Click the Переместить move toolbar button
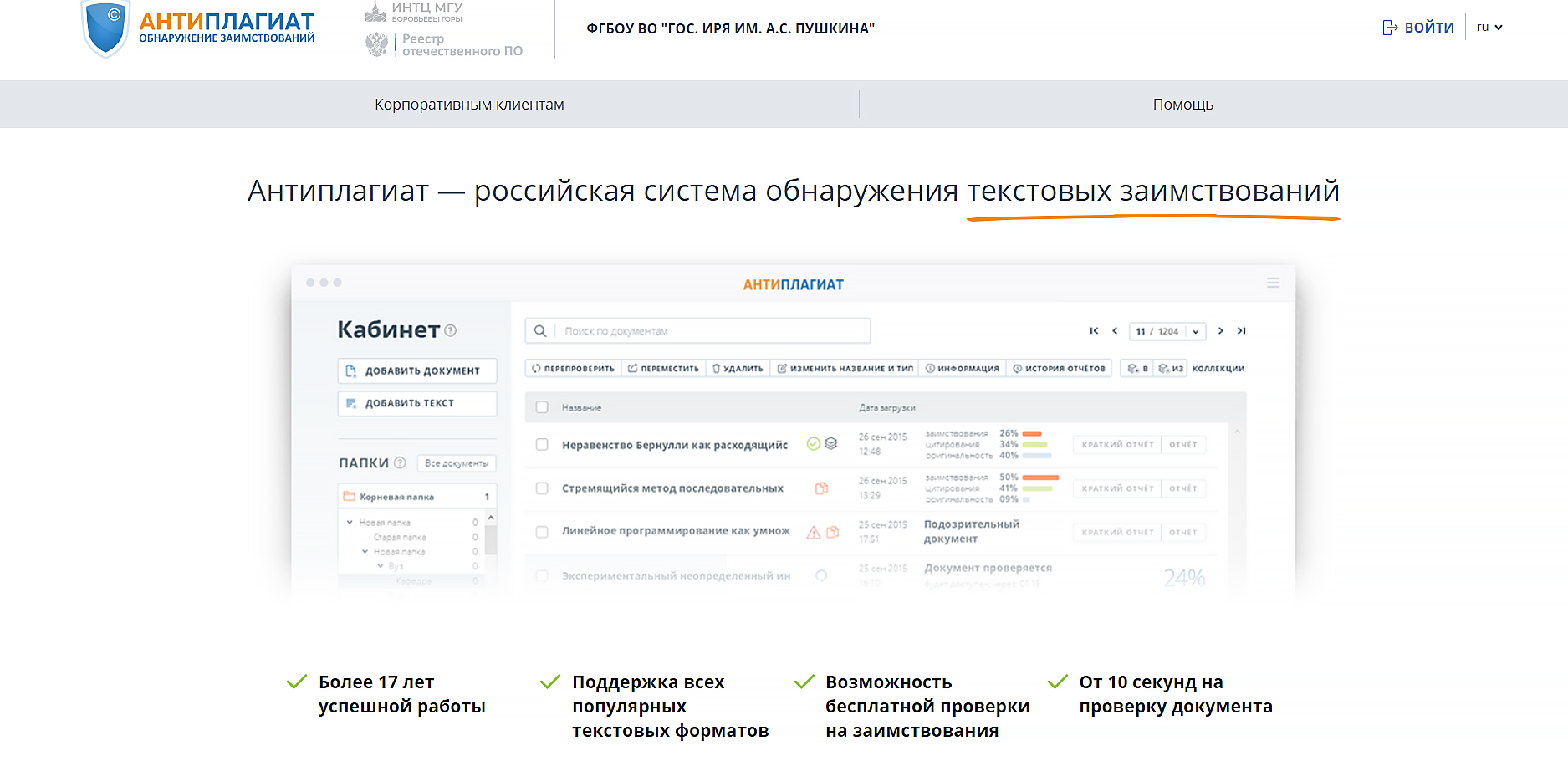1568x761 pixels. [x=663, y=369]
